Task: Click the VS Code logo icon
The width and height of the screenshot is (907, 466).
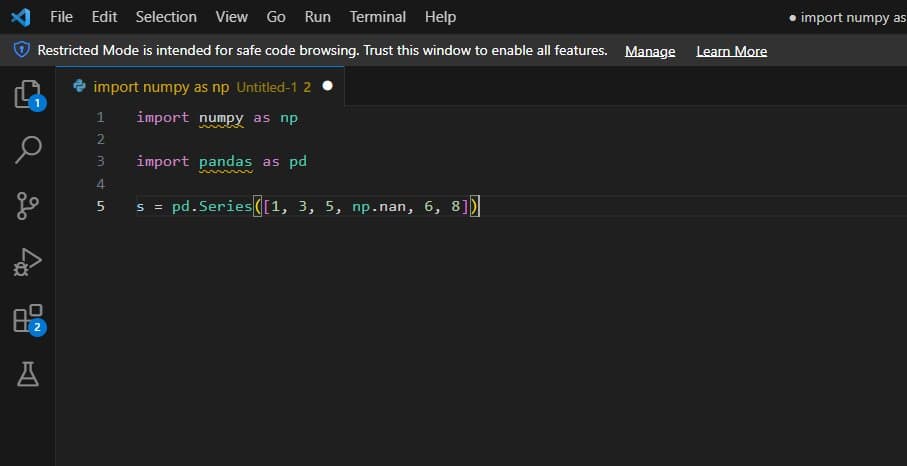Action: (x=20, y=17)
